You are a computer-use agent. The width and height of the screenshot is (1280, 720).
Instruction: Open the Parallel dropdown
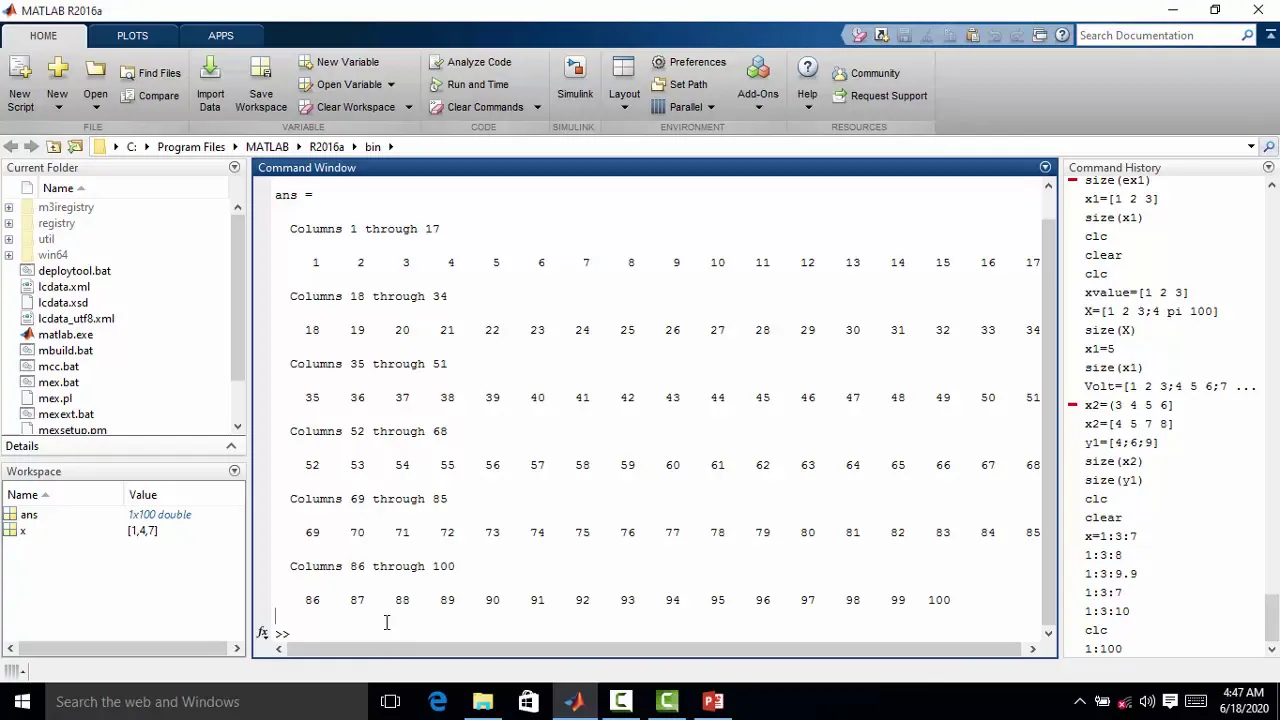pyautogui.click(x=683, y=107)
